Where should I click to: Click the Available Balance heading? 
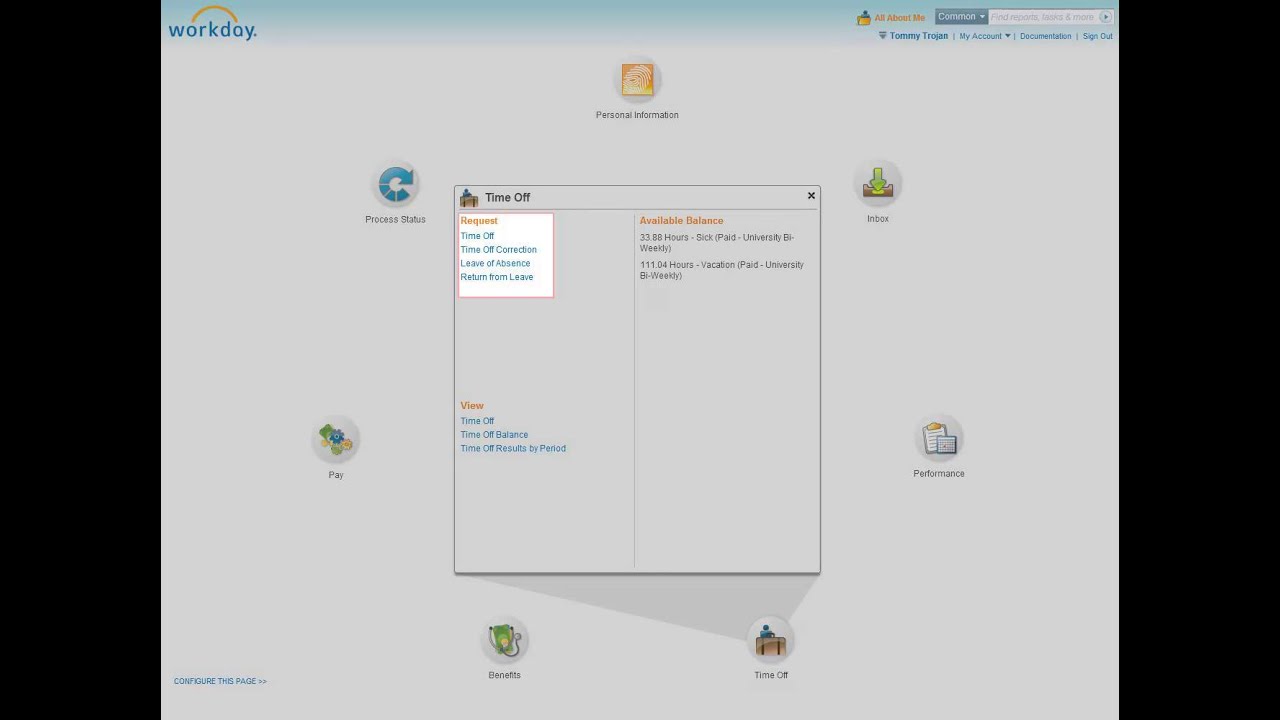tap(681, 221)
